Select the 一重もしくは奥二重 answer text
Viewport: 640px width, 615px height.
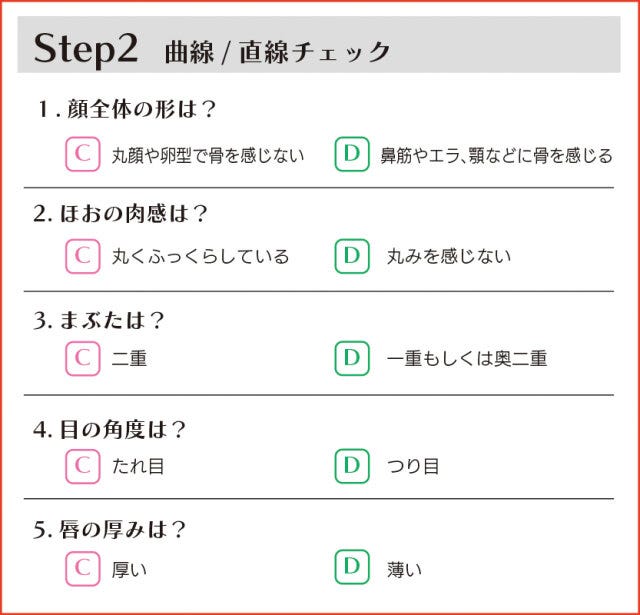[x=467, y=358]
